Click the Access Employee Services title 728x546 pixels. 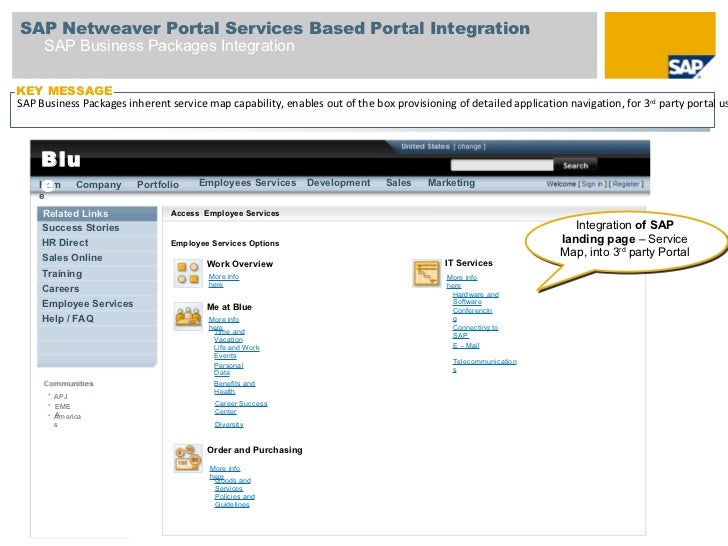coord(225,213)
